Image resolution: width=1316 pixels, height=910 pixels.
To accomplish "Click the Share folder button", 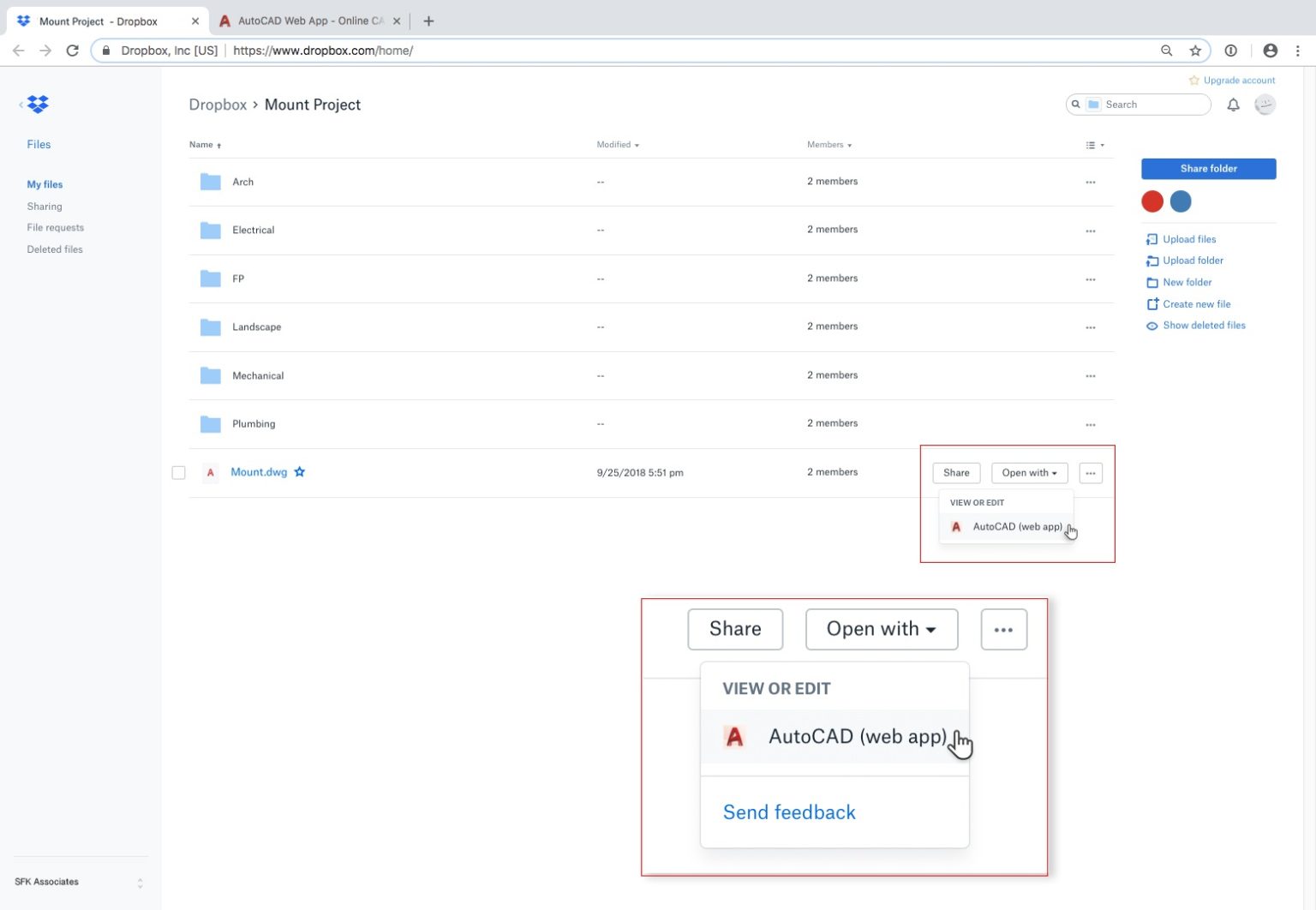I will pos(1208,169).
